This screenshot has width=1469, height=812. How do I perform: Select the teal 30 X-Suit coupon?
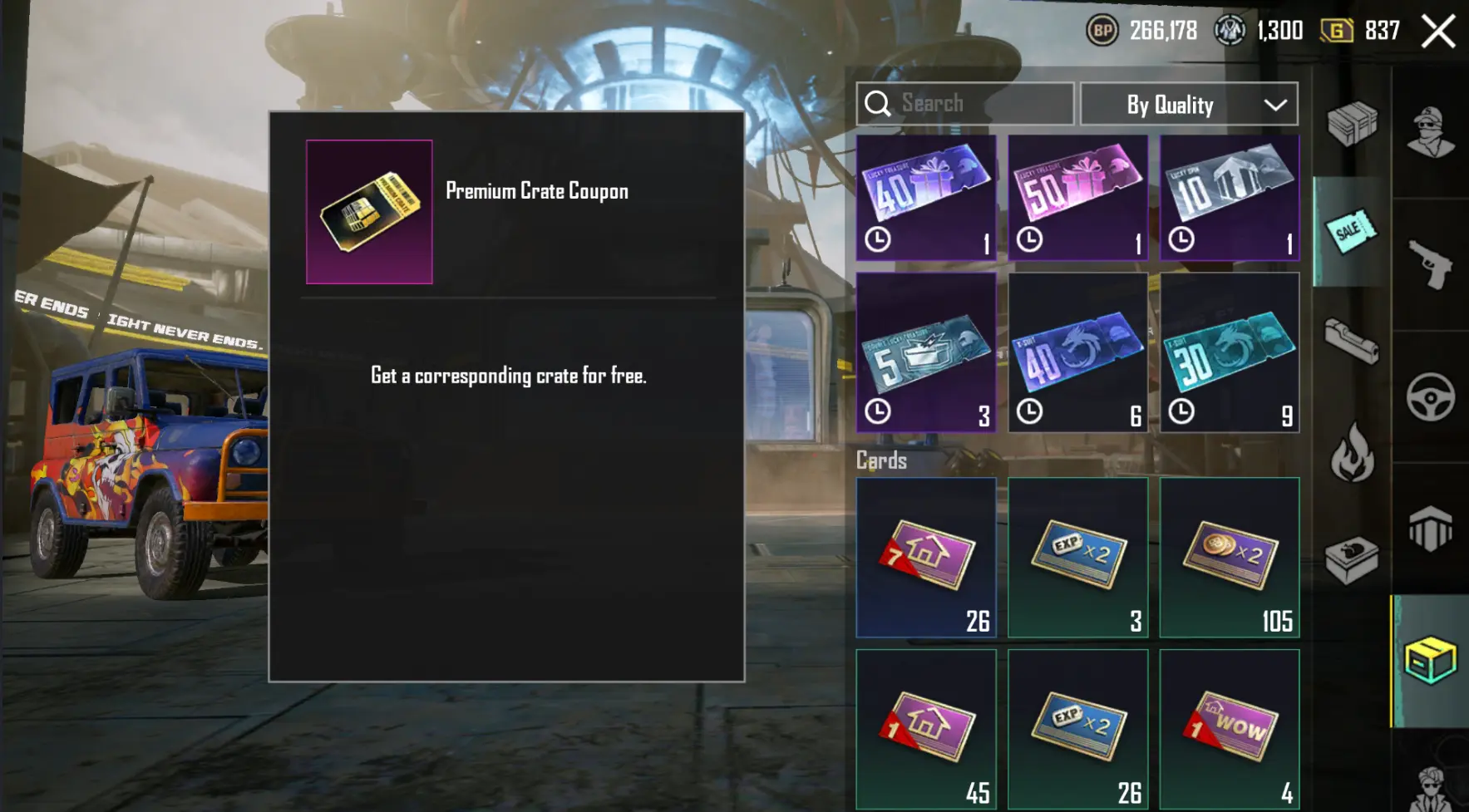1230,352
